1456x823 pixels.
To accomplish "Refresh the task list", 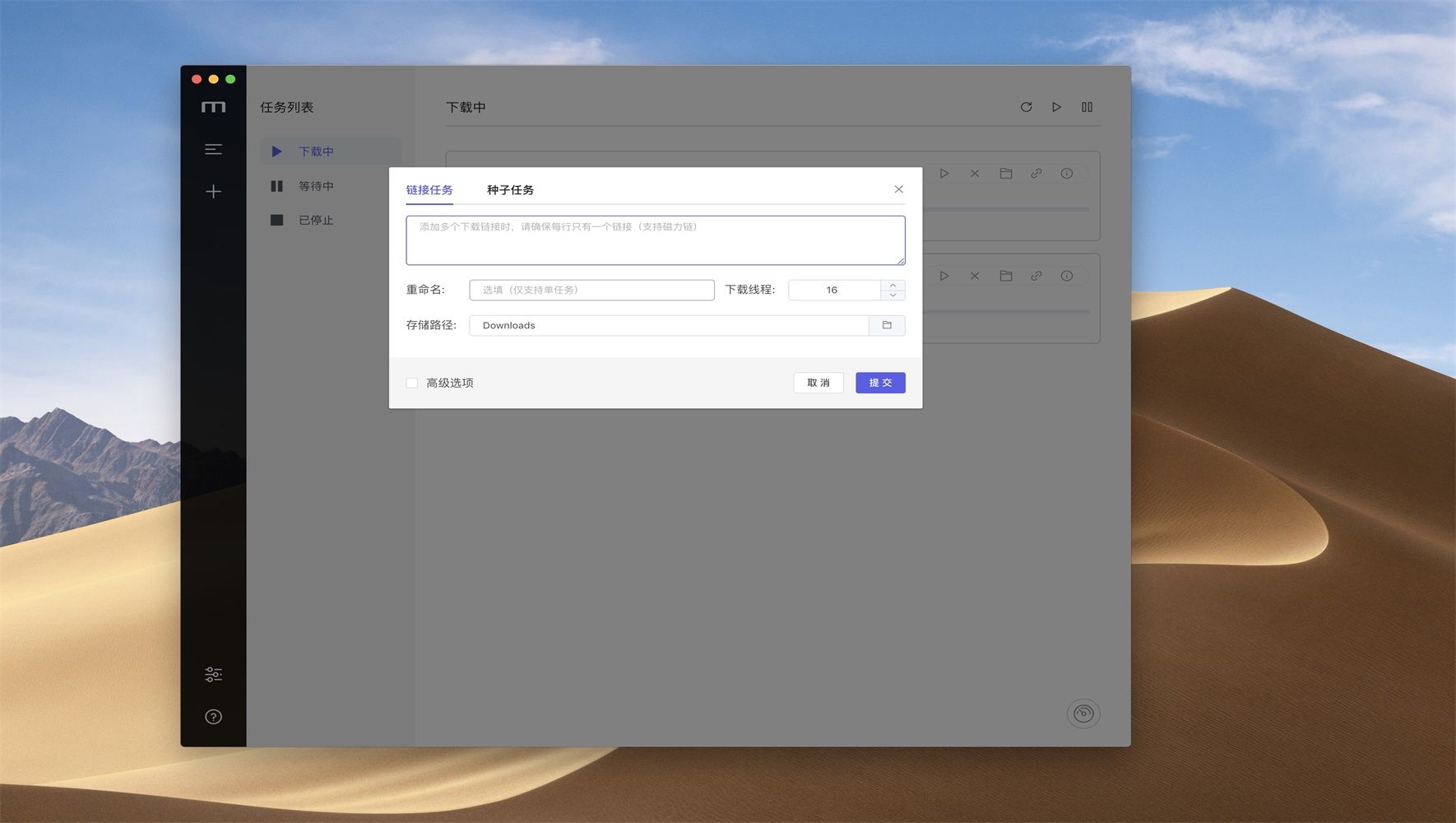I will [1026, 107].
